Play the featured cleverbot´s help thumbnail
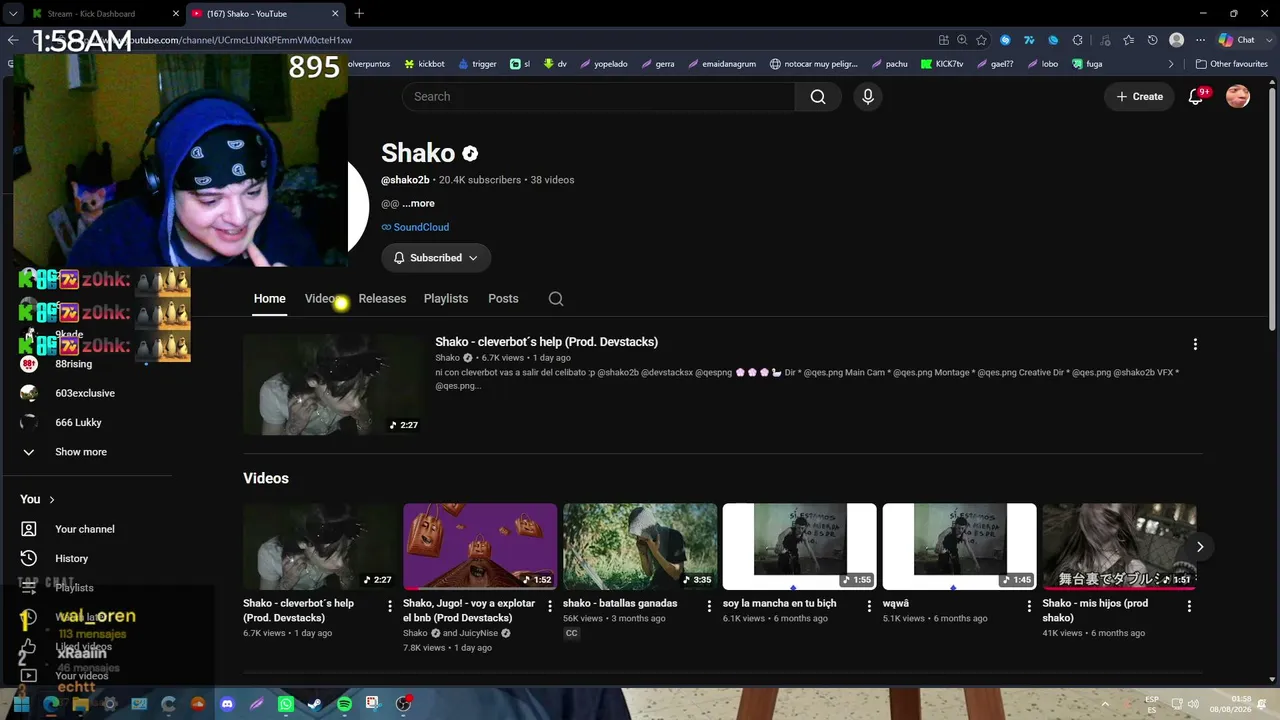Image resolution: width=1280 pixels, height=720 pixels. click(x=333, y=385)
